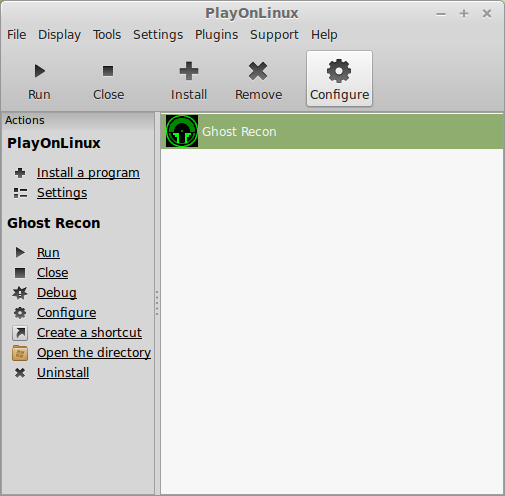Click the bug icon beside Debug
The image size is (505, 496).
pyautogui.click(x=20, y=293)
